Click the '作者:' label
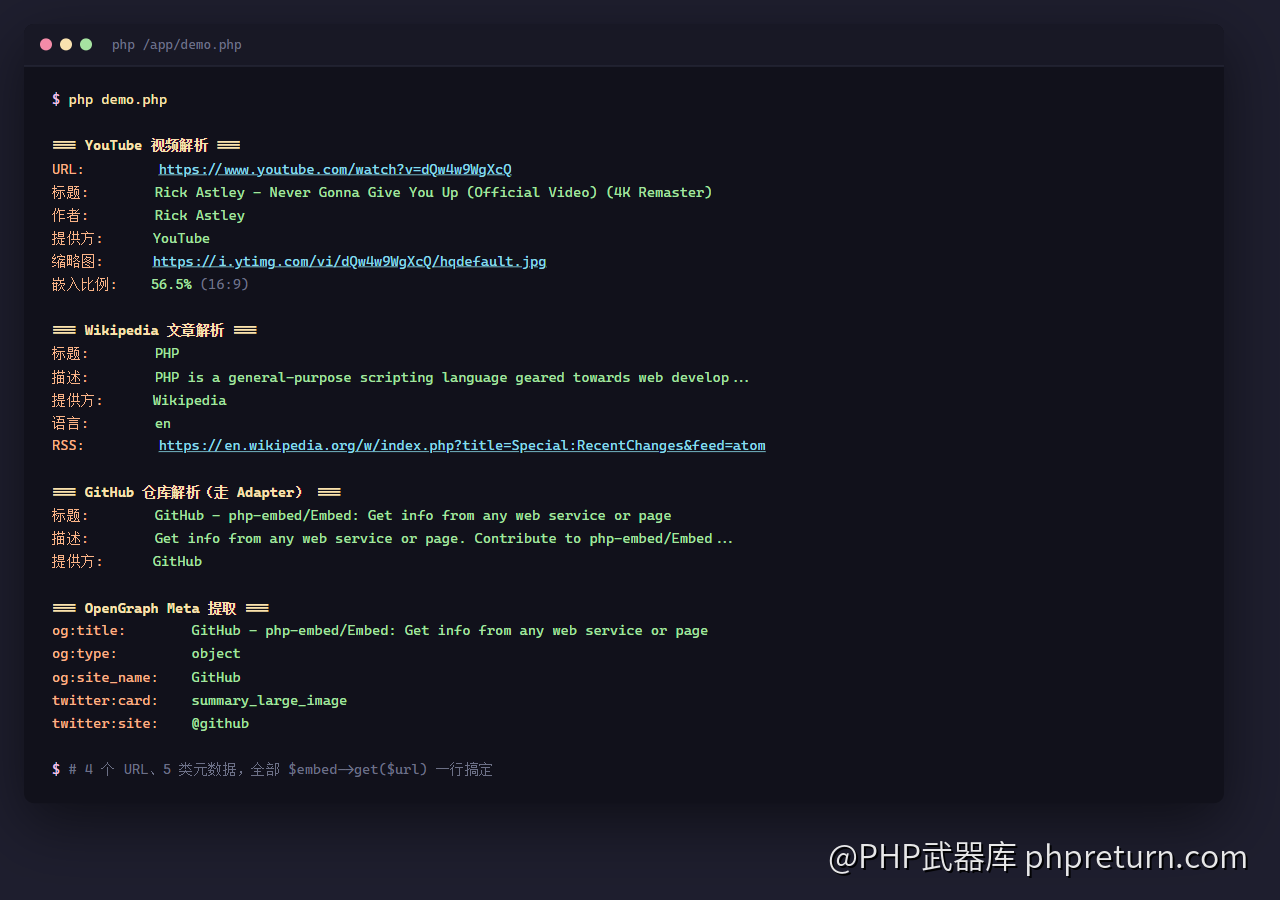Image resolution: width=1280 pixels, height=900 pixels. click(x=70, y=216)
